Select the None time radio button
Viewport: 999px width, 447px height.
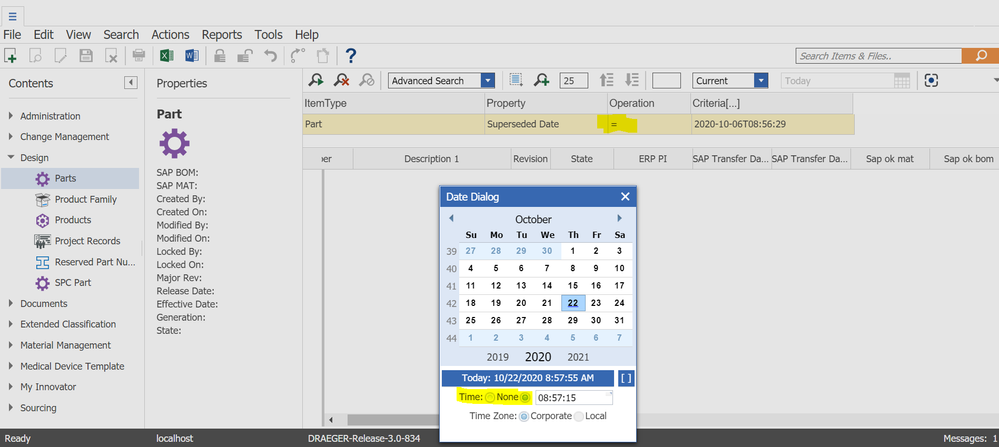490,398
